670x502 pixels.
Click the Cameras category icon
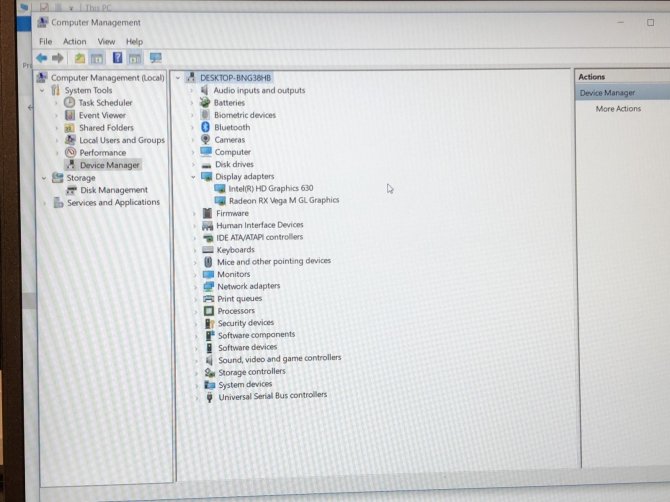[x=206, y=140]
